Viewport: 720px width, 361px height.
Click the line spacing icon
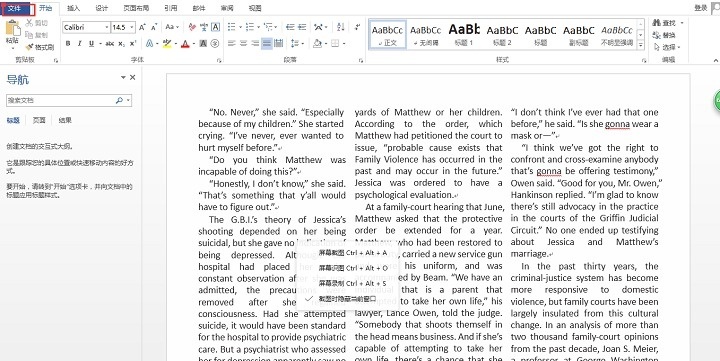tap(295, 44)
